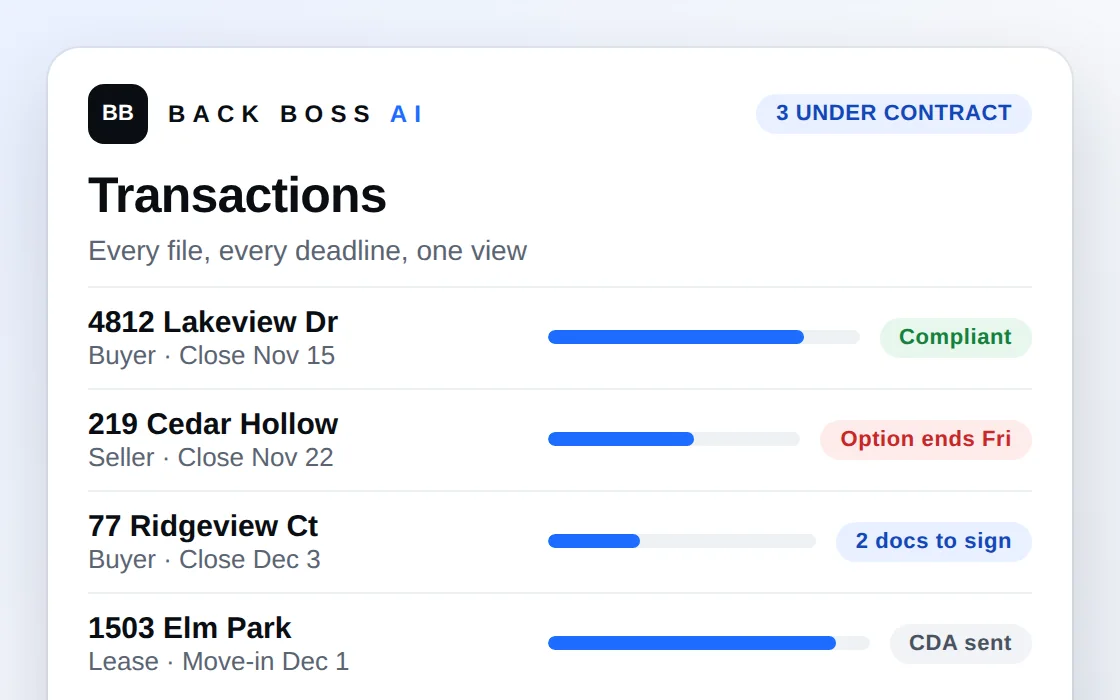
Task: Open the 3 UNDER CONTRACT badge
Action: coord(894,114)
